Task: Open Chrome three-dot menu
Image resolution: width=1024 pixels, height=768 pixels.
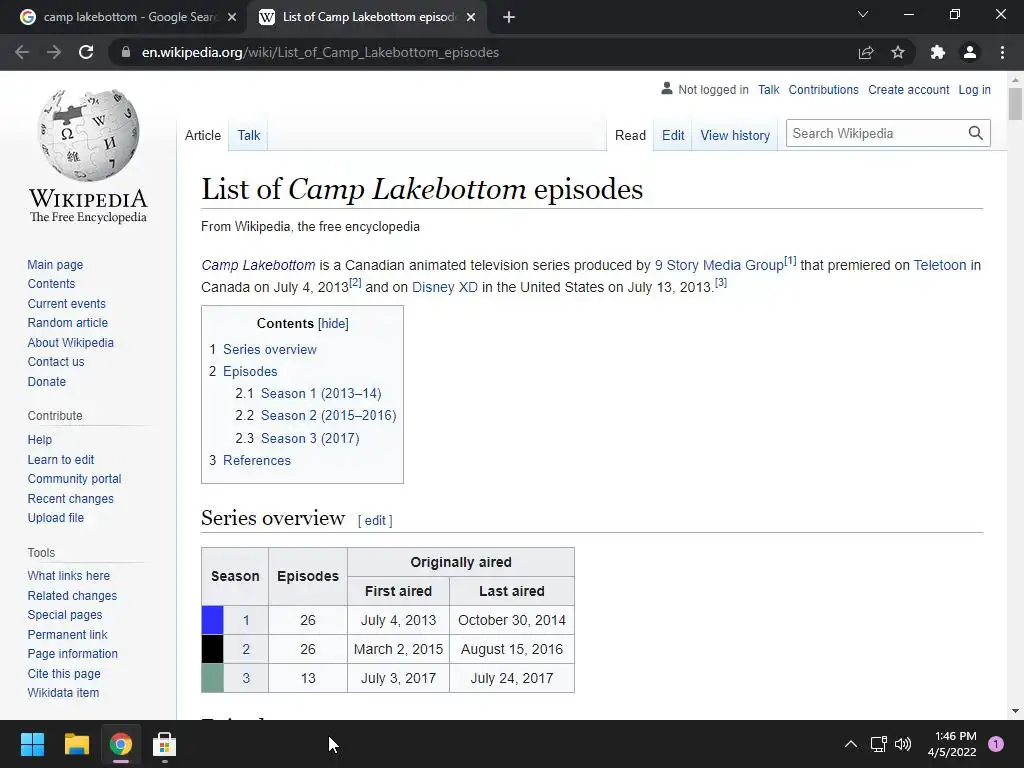Action: [1002, 52]
